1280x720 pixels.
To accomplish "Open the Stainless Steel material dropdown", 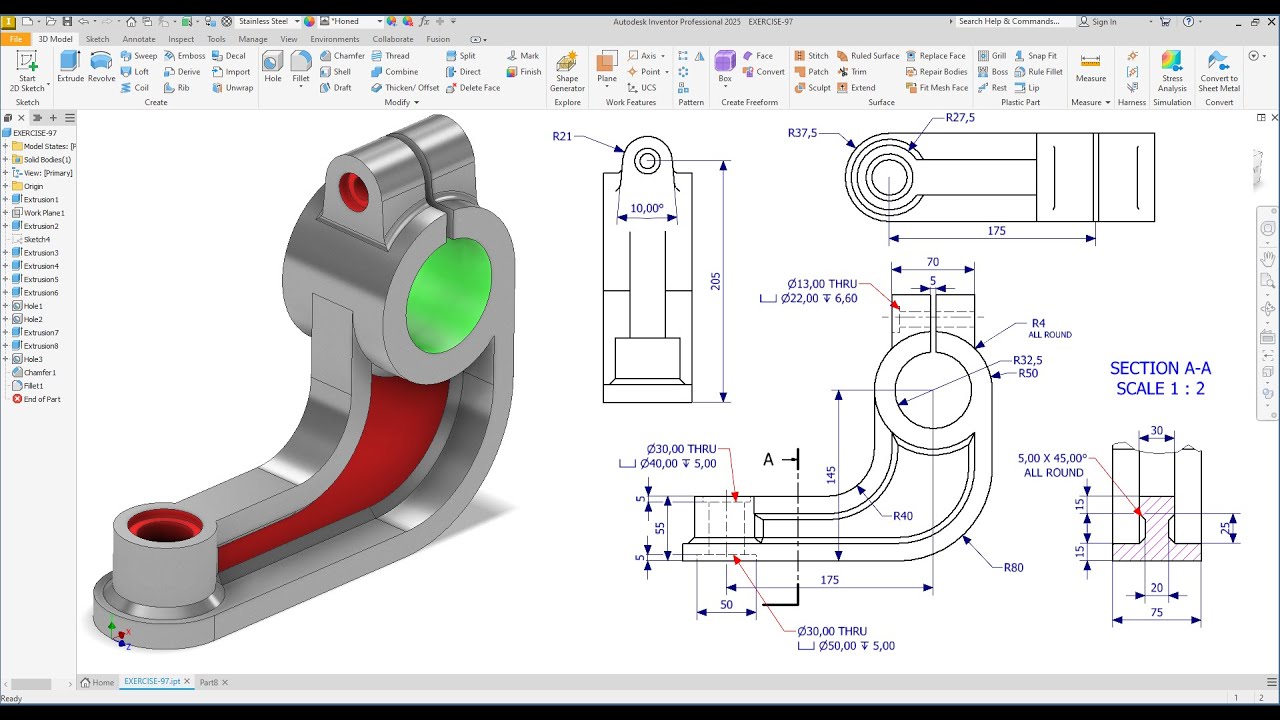I will click(x=297, y=21).
